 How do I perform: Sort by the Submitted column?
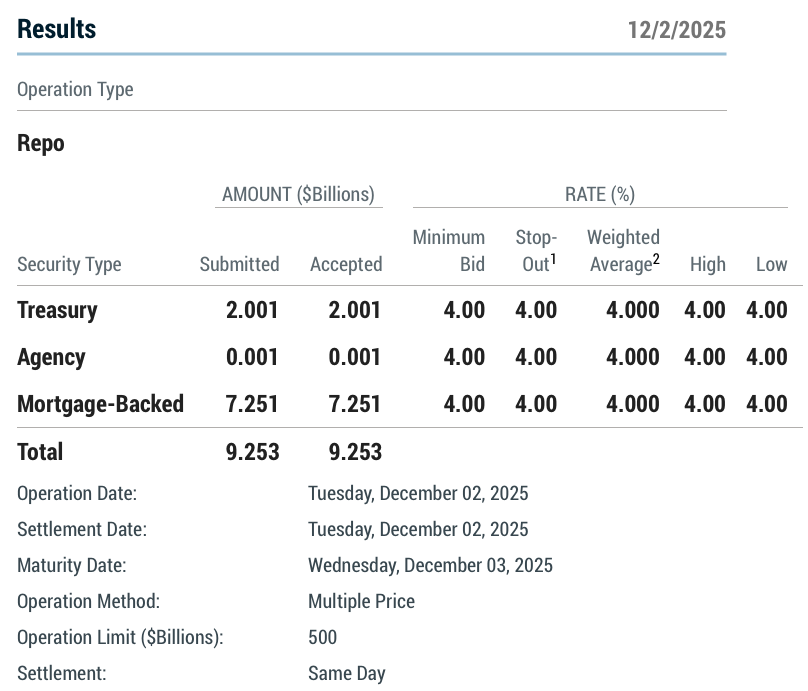240,264
